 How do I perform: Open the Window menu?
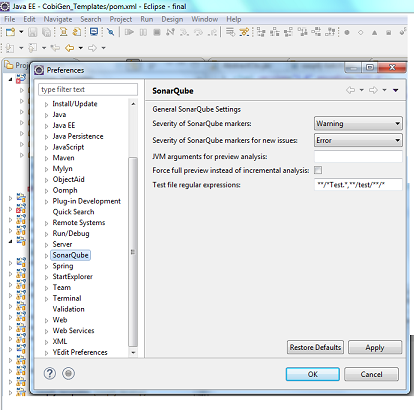205,19
